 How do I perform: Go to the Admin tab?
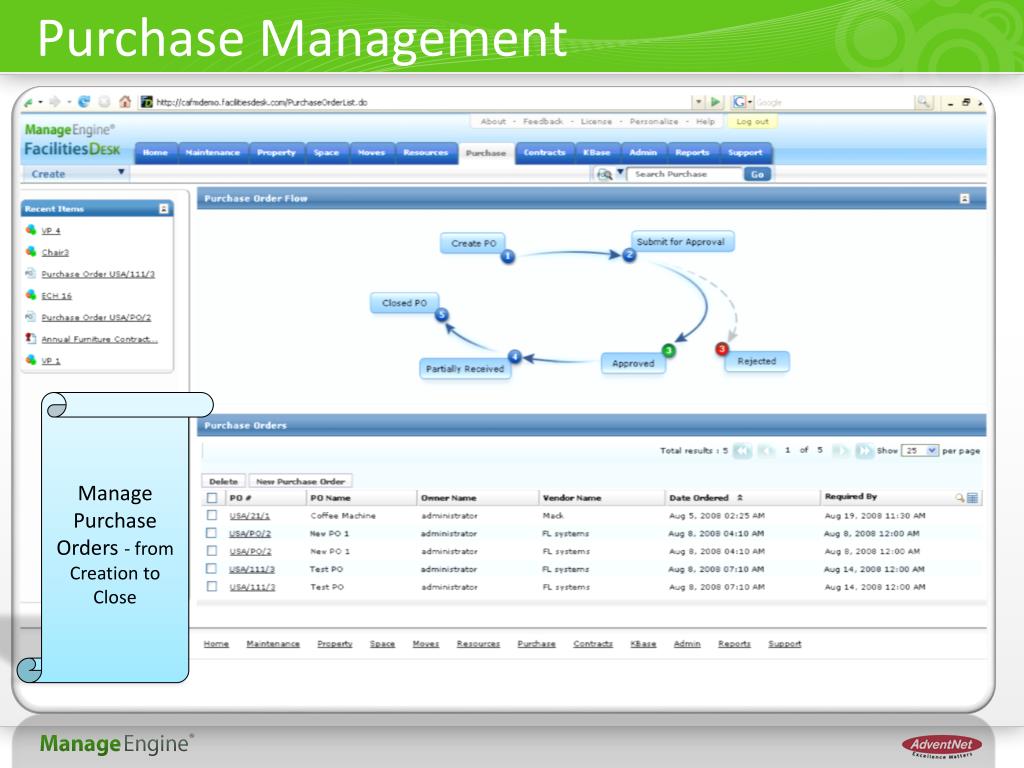tap(643, 153)
